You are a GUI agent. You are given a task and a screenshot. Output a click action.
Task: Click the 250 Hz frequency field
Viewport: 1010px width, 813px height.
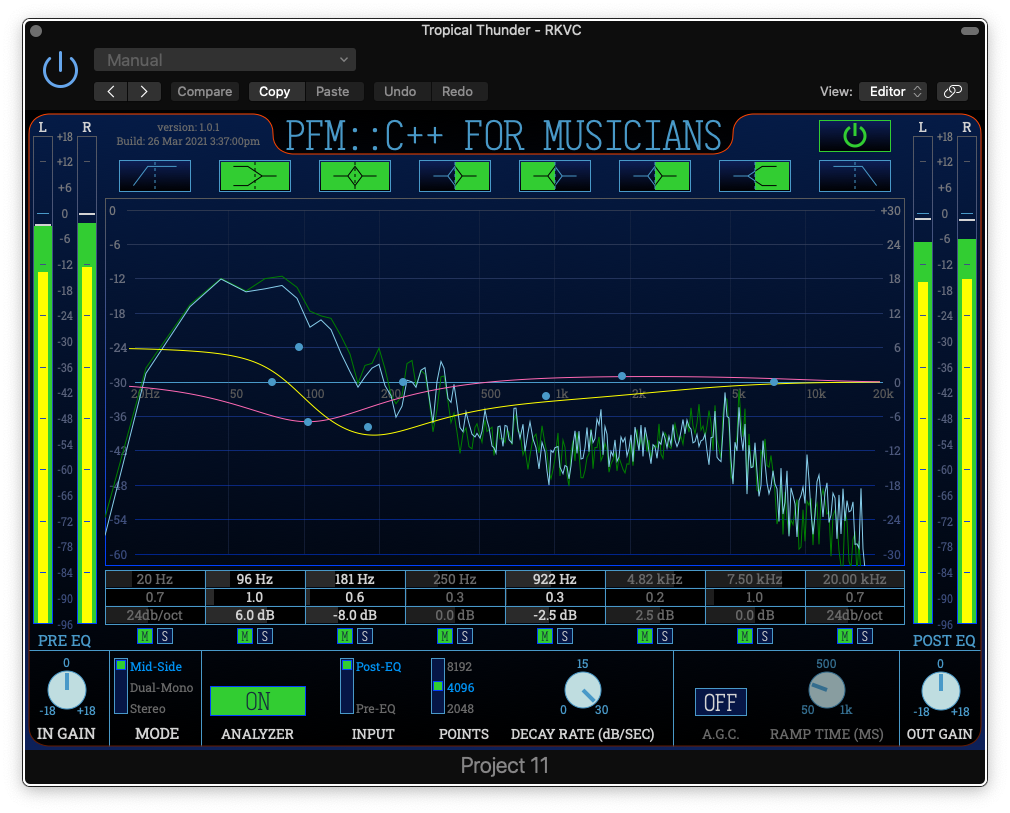(x=455, y=579)
